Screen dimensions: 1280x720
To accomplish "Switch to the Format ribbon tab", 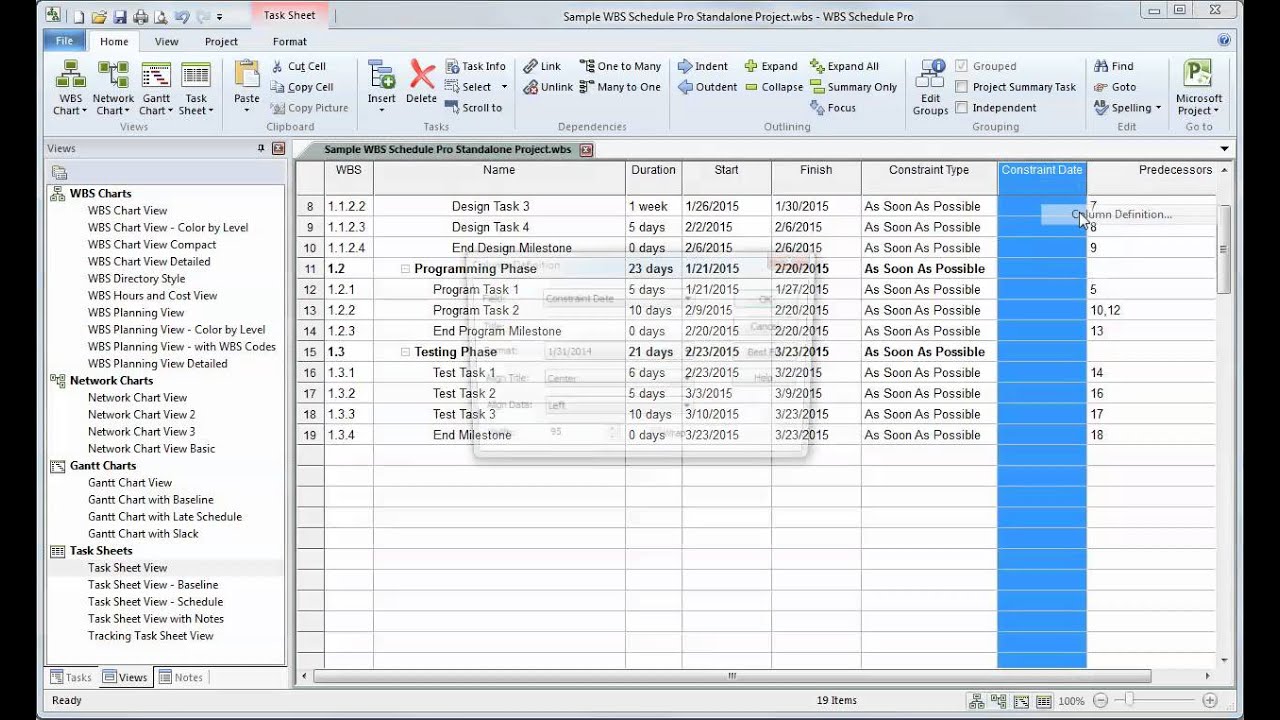I will 290,41.
